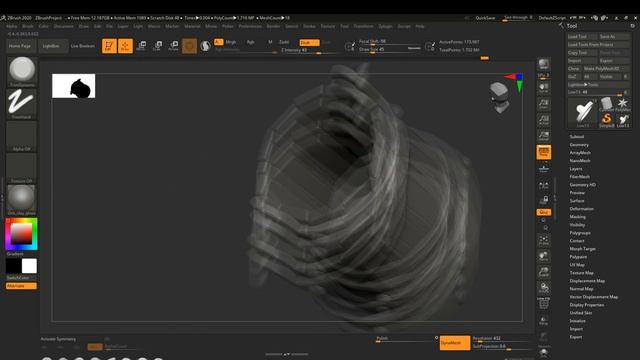
Task: Toggle the Transp transparency icon
Action: coord(544,320)
